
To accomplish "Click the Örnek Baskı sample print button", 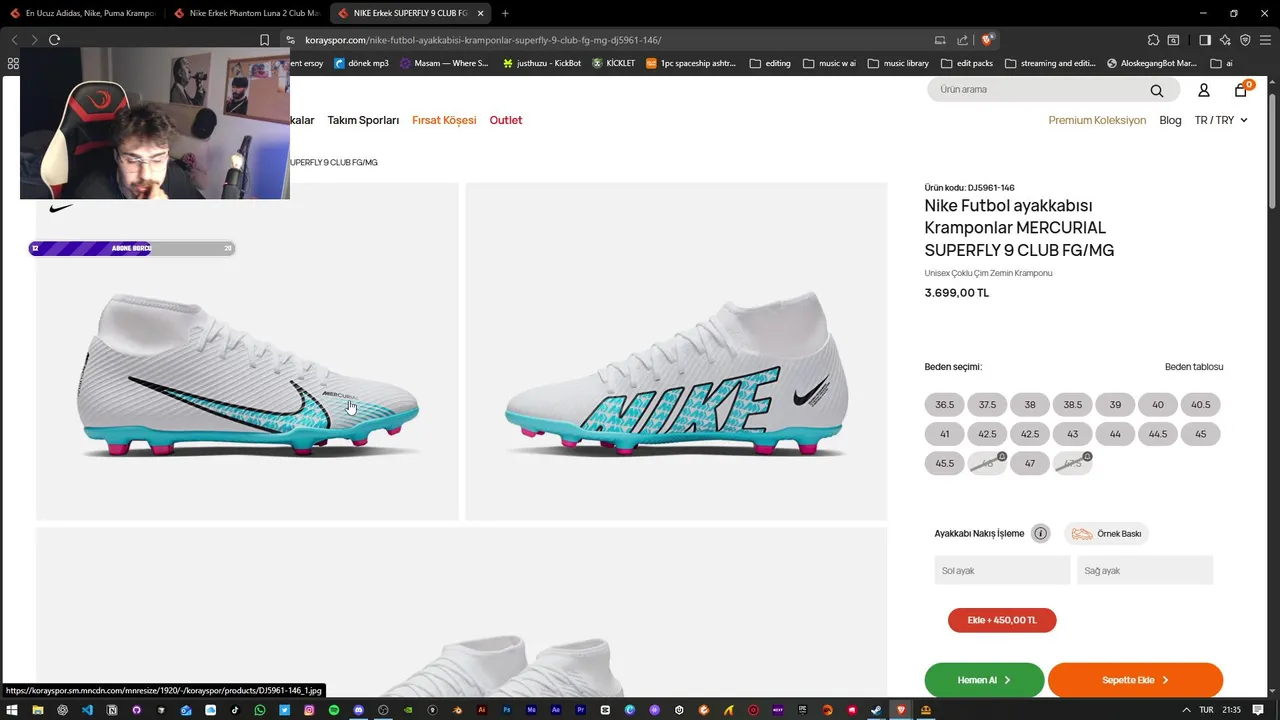I will pos(1106,533).
